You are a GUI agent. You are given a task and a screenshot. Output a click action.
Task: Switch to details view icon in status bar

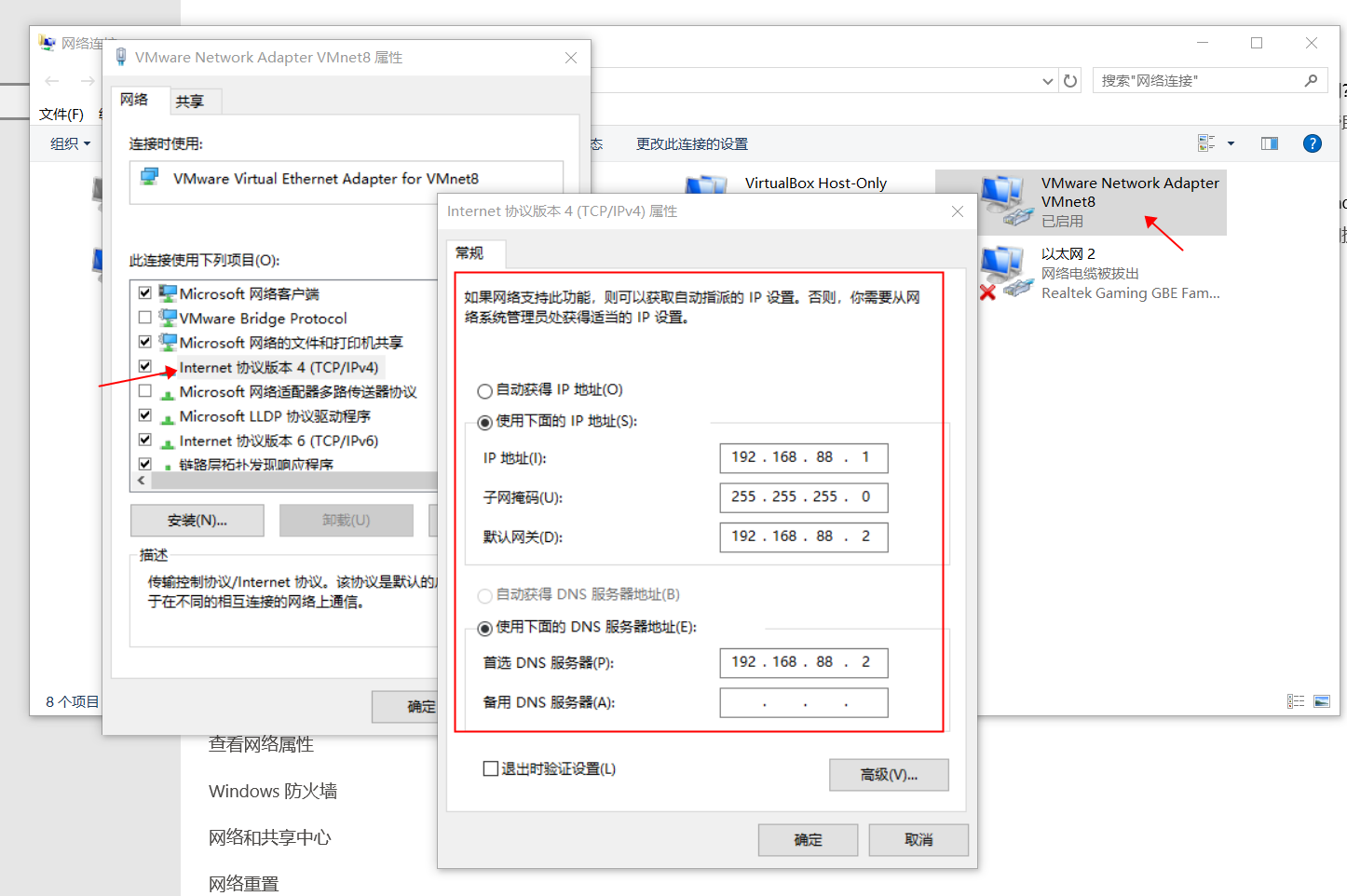coord(1296,701)
